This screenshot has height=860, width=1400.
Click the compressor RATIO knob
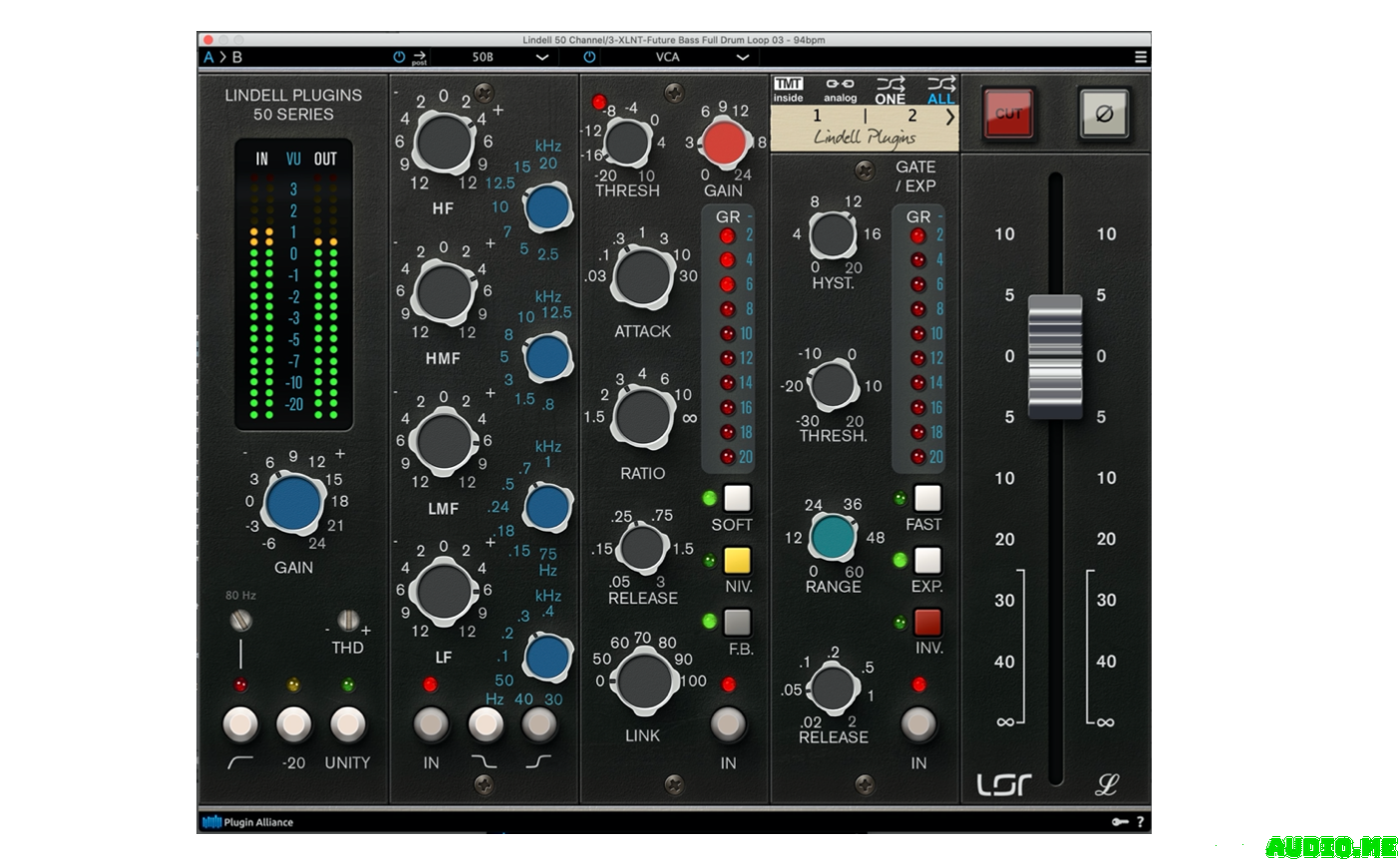tap(642, 417)
